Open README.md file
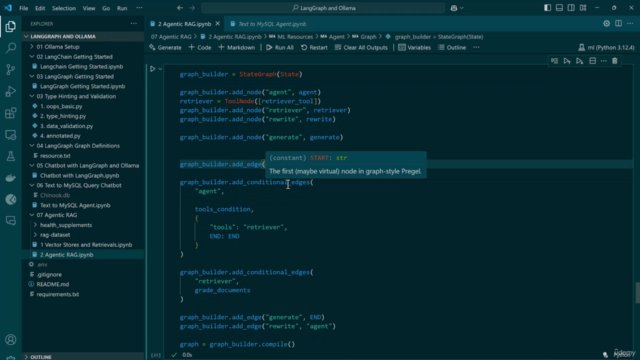640x360 pixels. (x=53, y=284)
